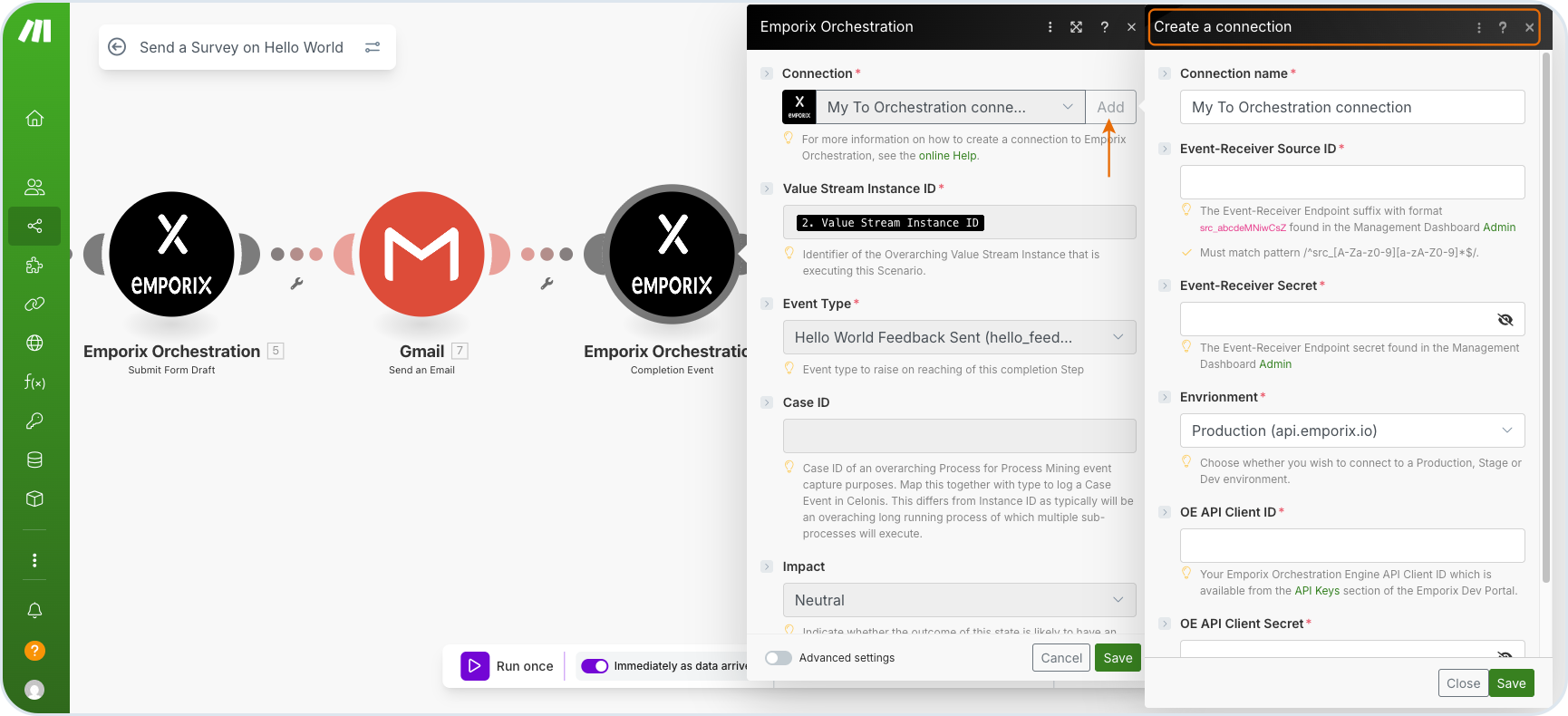Expand the Environment Production dropdown

coord(1351,431)
